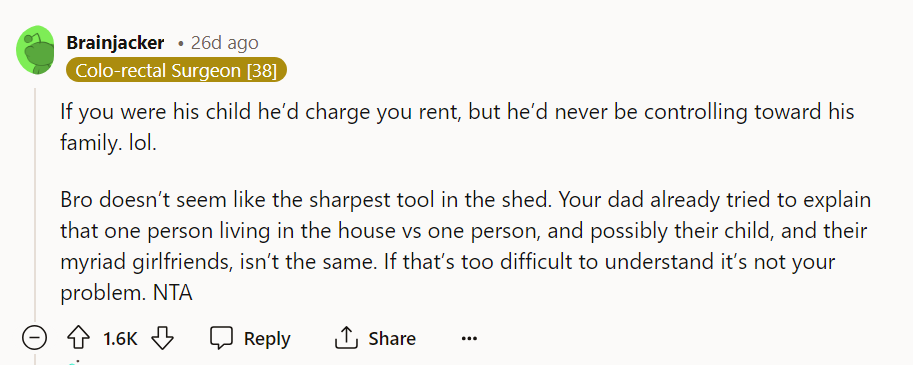Click the "26d ago" timestamp permalink

pos(224,43)
